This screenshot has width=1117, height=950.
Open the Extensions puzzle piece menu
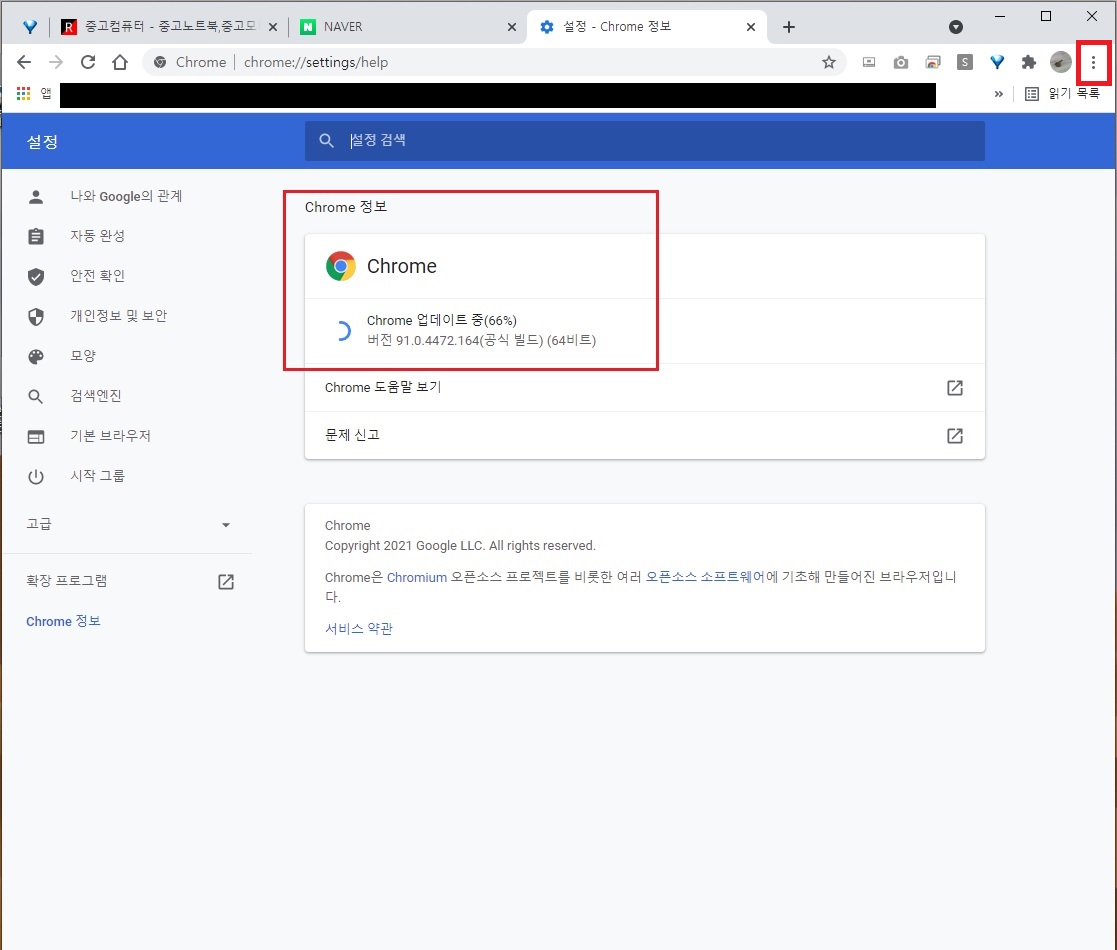point(1029,62)
